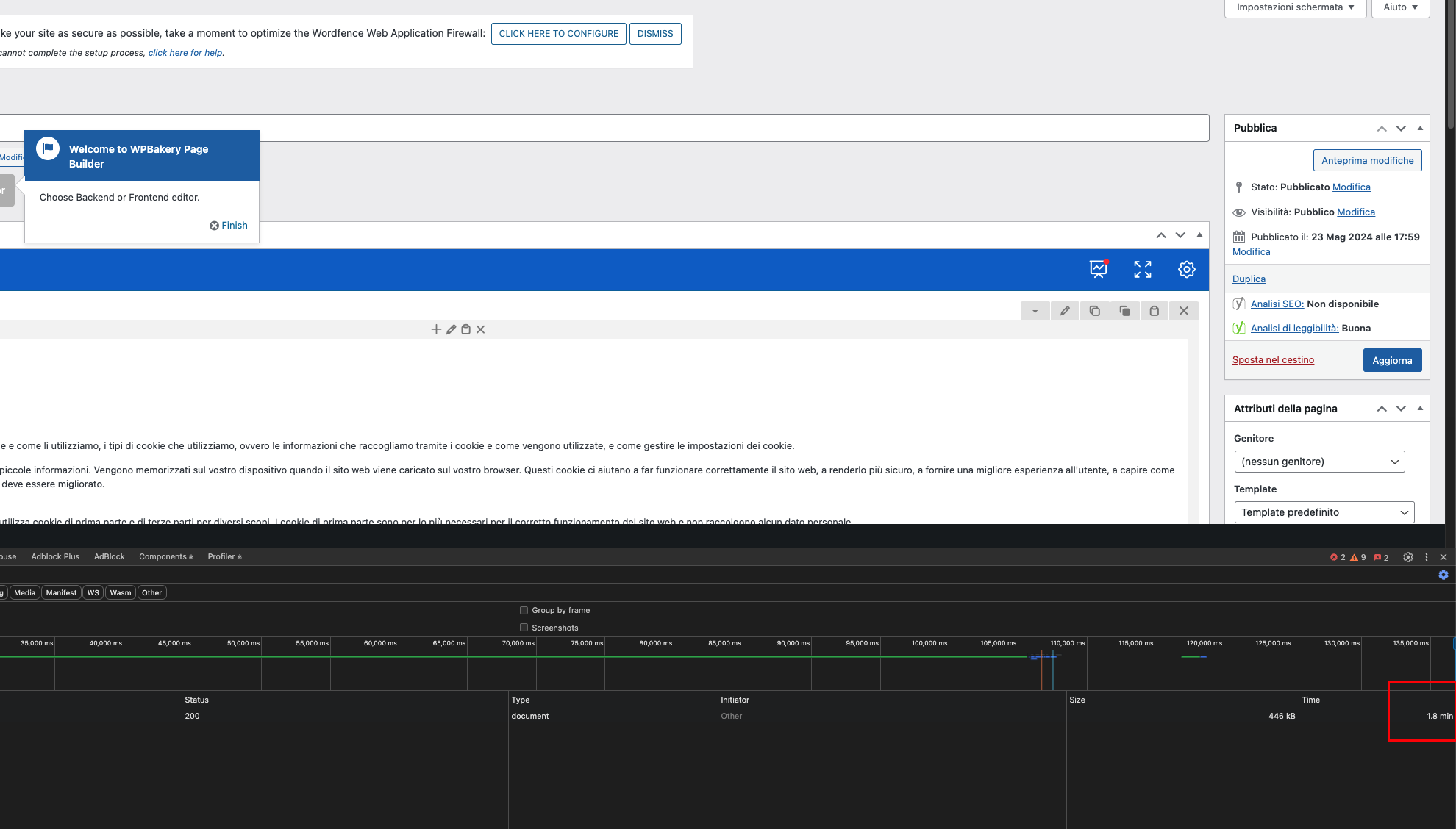
Task: Click the row copy icon
Action: pos(1094,311)
